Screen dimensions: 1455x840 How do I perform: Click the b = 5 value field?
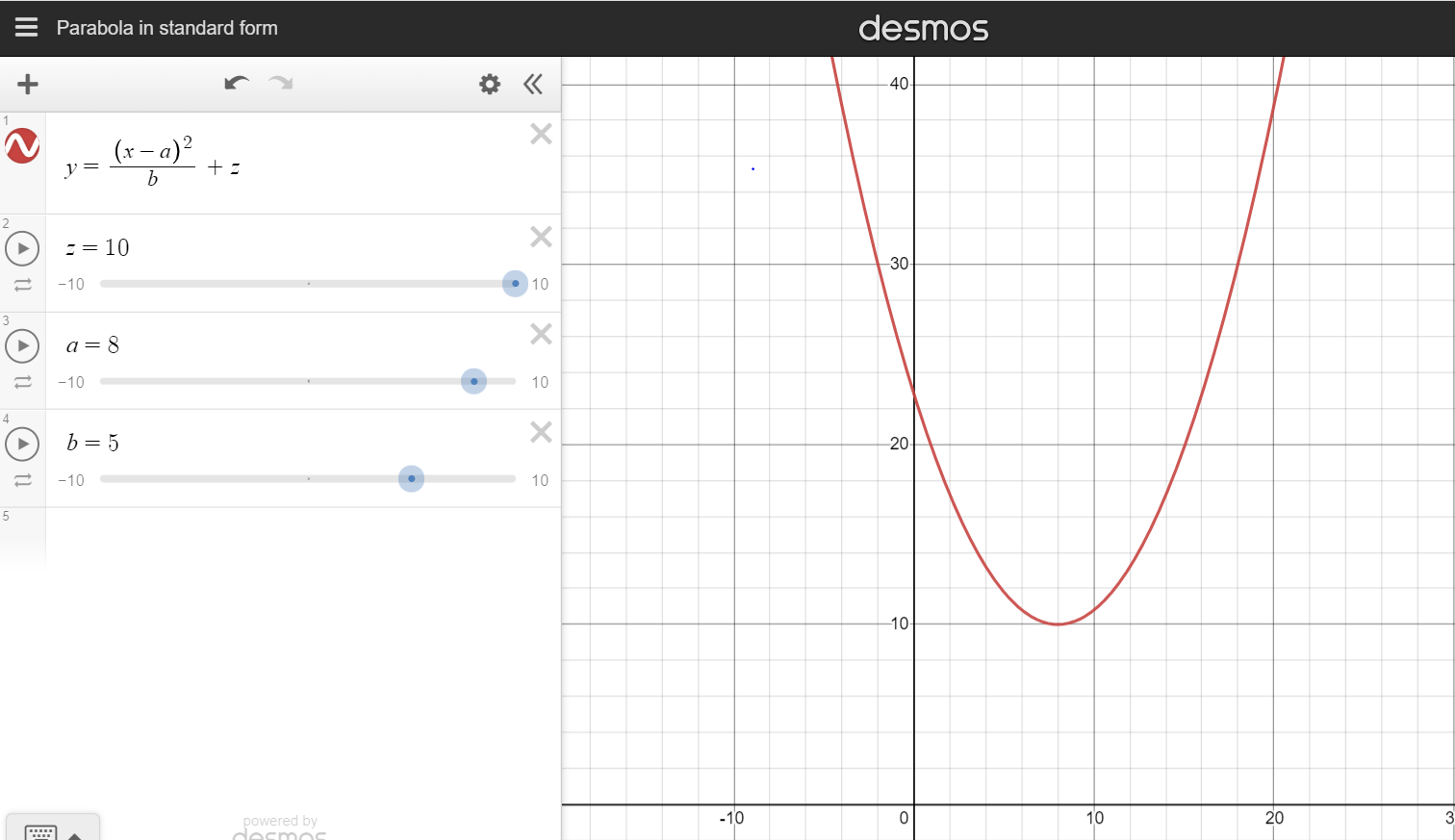(92, 443)
